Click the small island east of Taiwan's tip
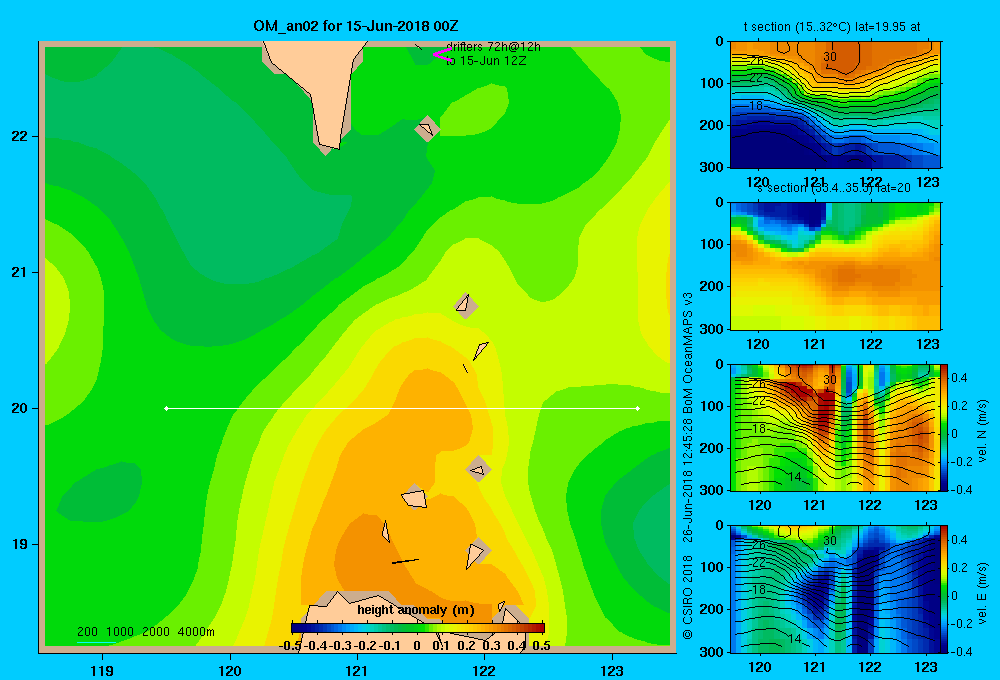The image size is (1000, 680). 427,129
